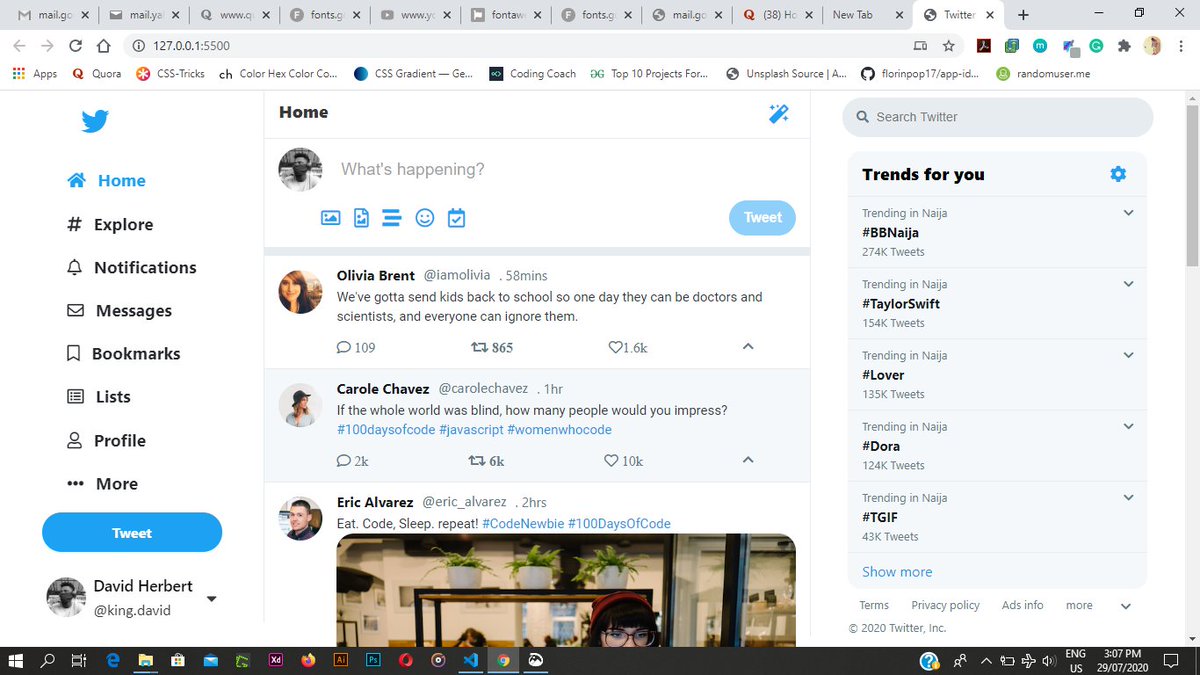Open More menu in sidebar
Image resolution: width=1200 pixels, height=675 pixels.
101,484
